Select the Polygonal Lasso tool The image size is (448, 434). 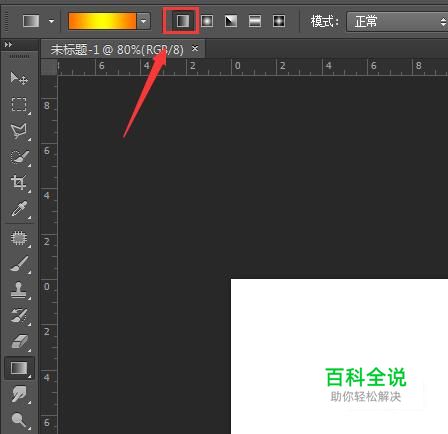click(19, 131)
